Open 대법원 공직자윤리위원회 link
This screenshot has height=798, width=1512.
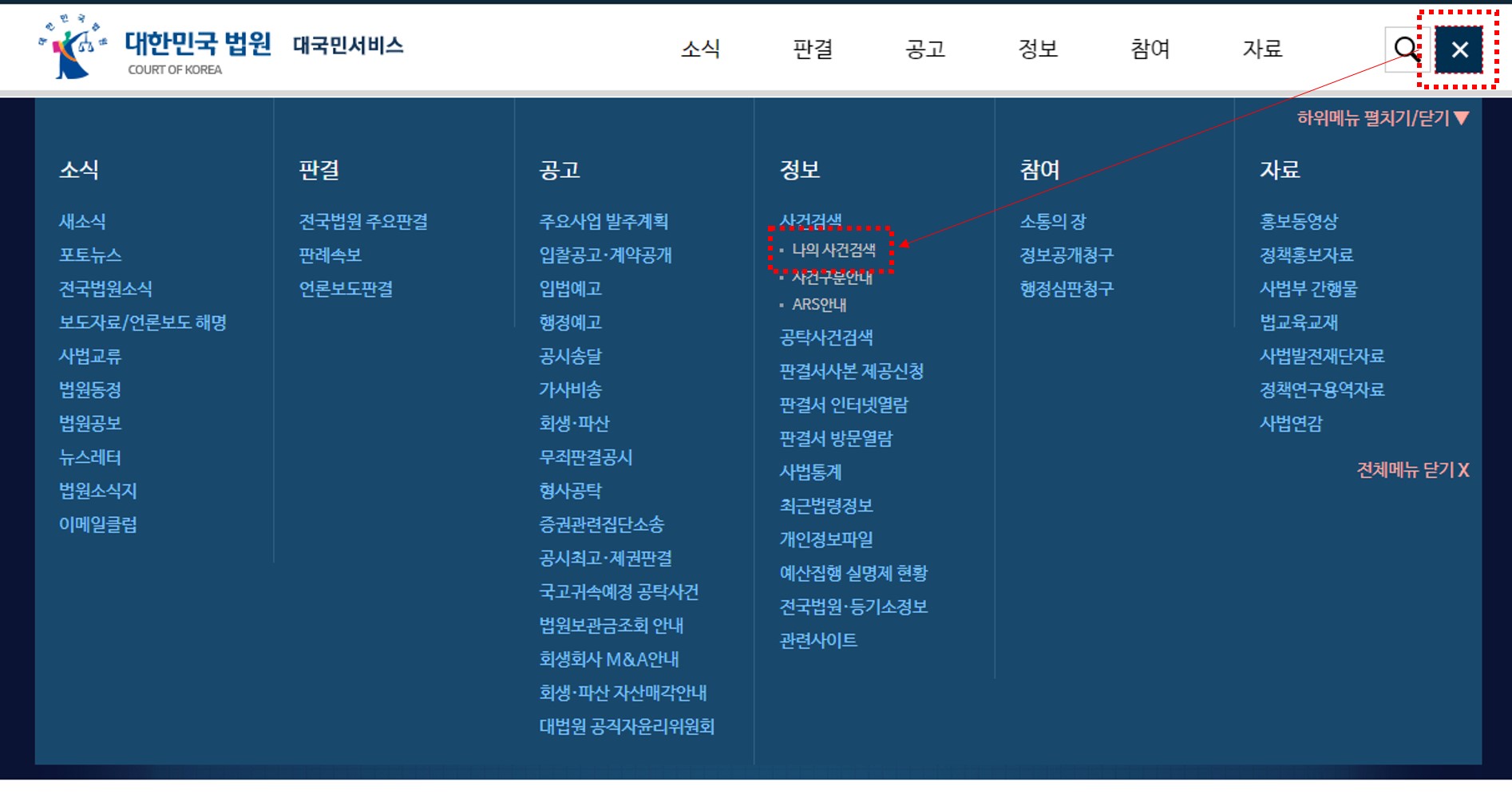pos(627,726)
